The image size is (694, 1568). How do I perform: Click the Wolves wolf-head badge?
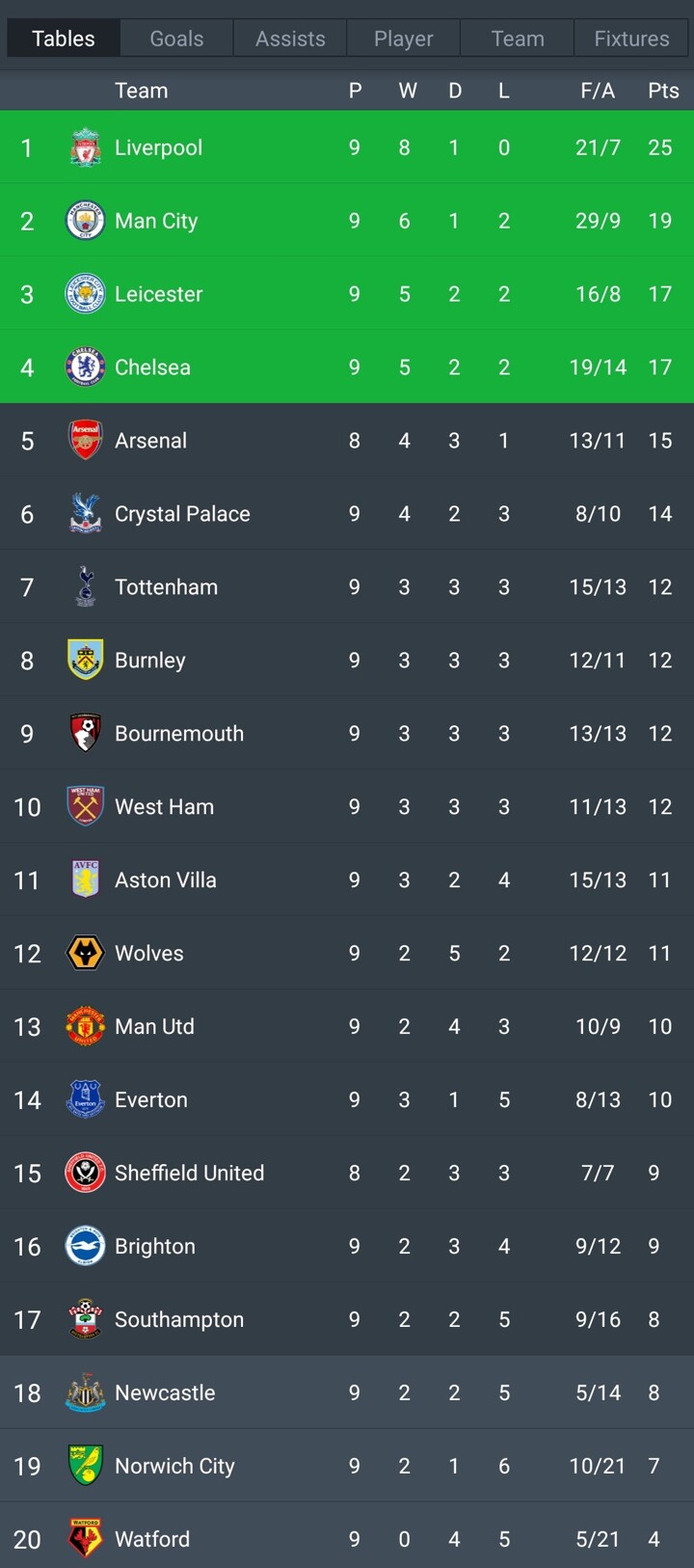(x=85, y=954)
